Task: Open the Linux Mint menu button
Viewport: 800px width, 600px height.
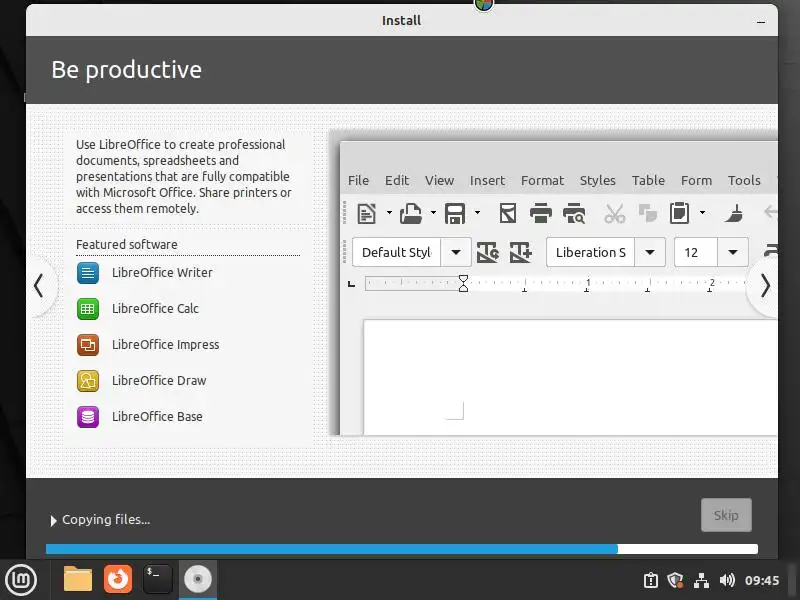Action: 21,580
